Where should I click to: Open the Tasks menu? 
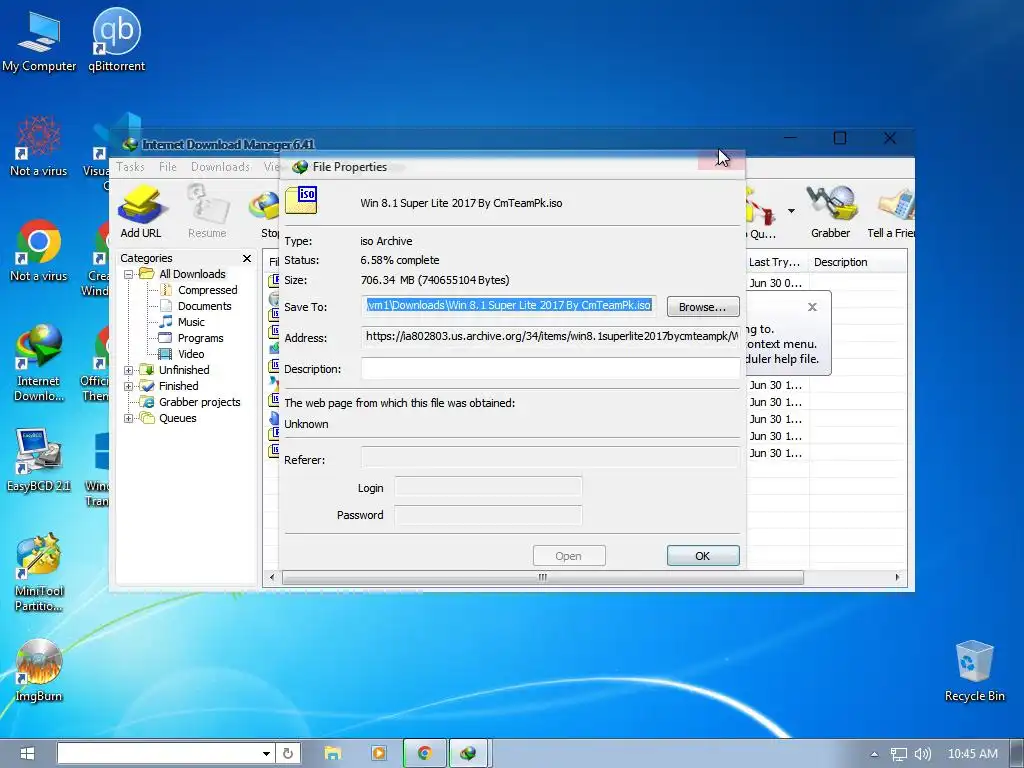(130, 167)
